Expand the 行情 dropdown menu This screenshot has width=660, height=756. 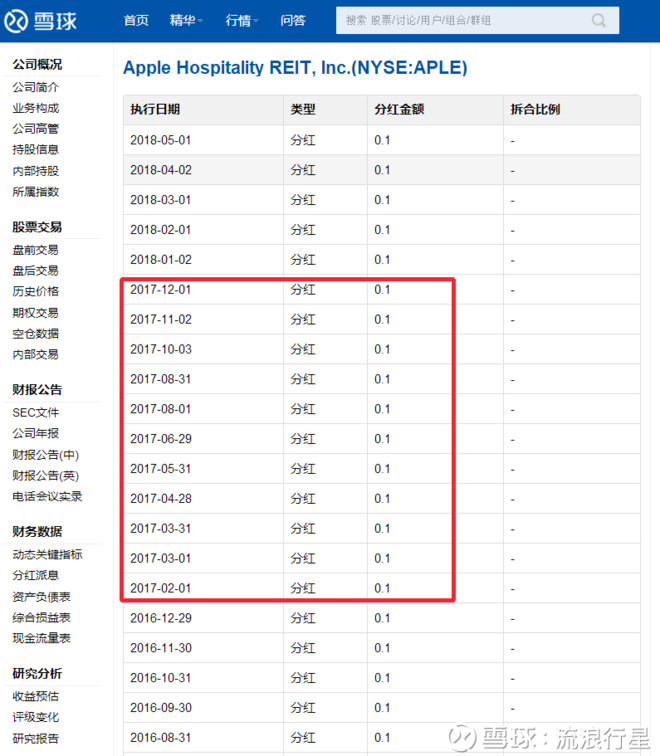pyautogui.click(x=242, y=20)
